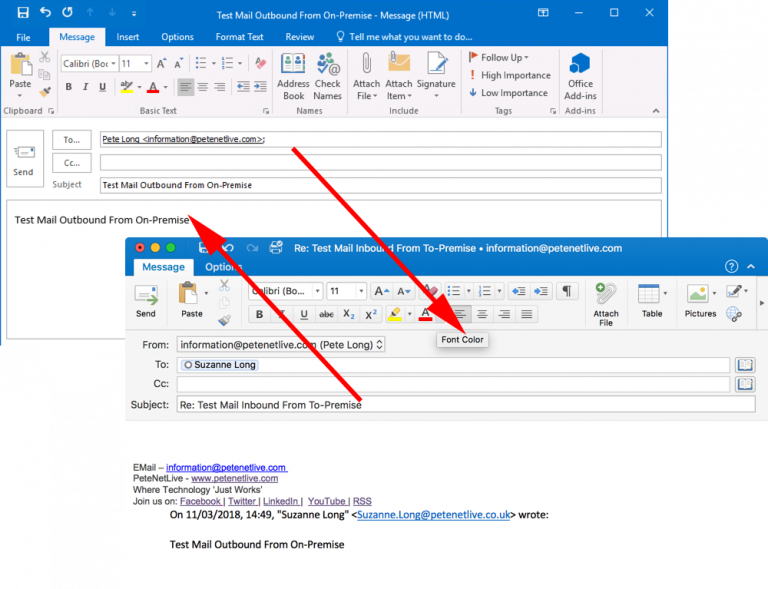The image size is (768, 589).
Task: Click From account selector in Mac Outlook
Action: click(281, 345)
